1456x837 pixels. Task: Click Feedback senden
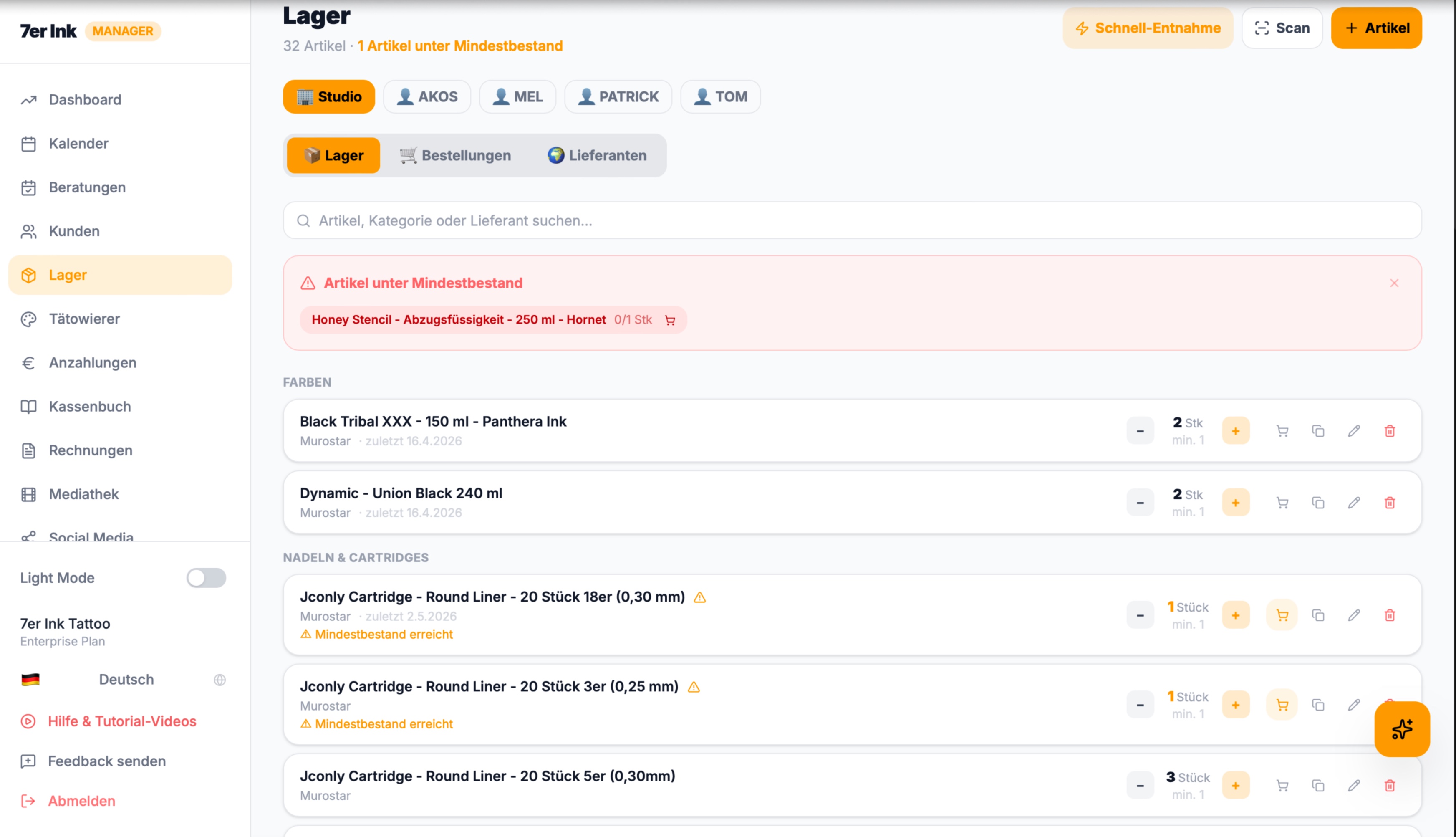(93, 762)
